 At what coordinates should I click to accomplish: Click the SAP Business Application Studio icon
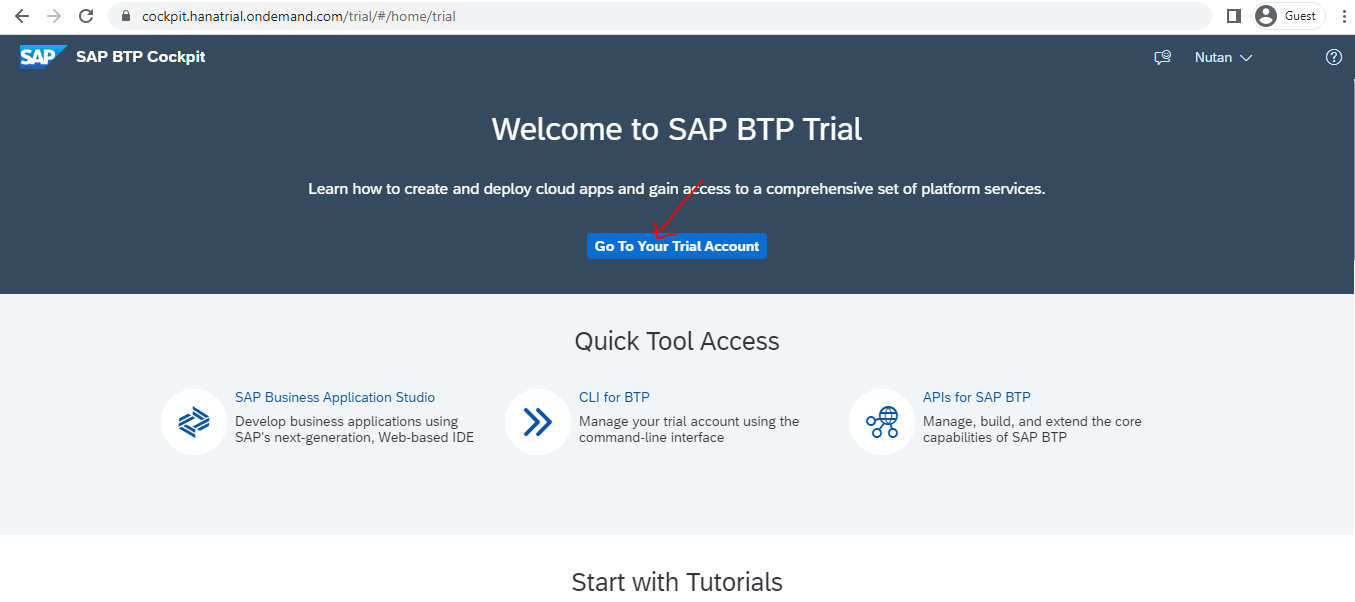coord(194,422)
